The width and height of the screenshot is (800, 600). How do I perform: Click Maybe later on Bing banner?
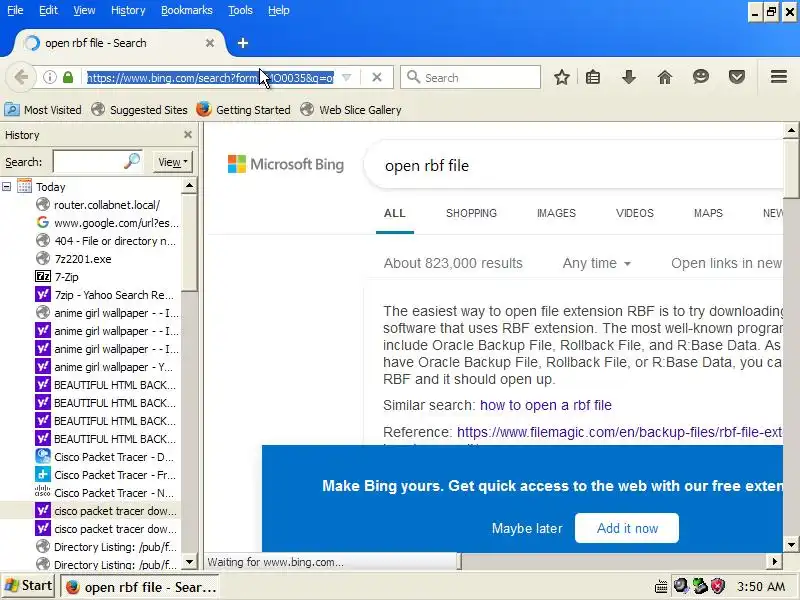tap(527, 529)
